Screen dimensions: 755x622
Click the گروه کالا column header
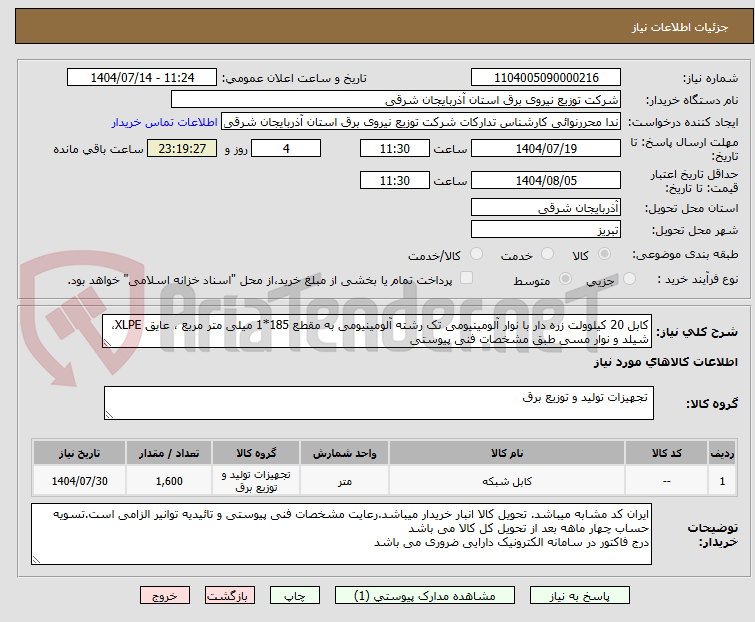[x=256, y=453]
